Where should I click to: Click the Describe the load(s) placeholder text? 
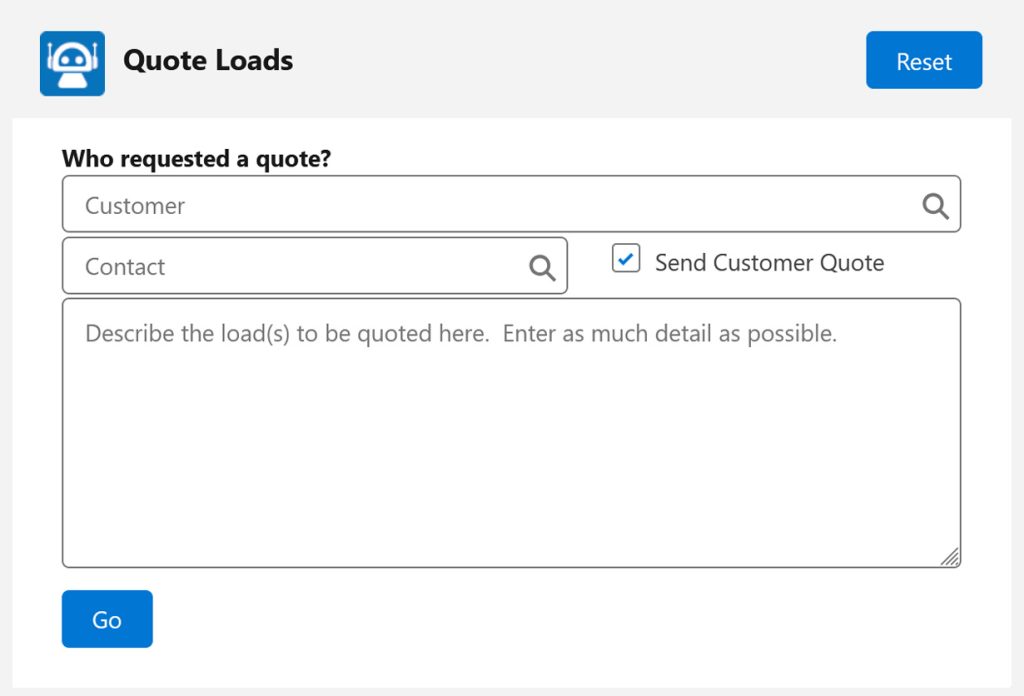point(460,334)
